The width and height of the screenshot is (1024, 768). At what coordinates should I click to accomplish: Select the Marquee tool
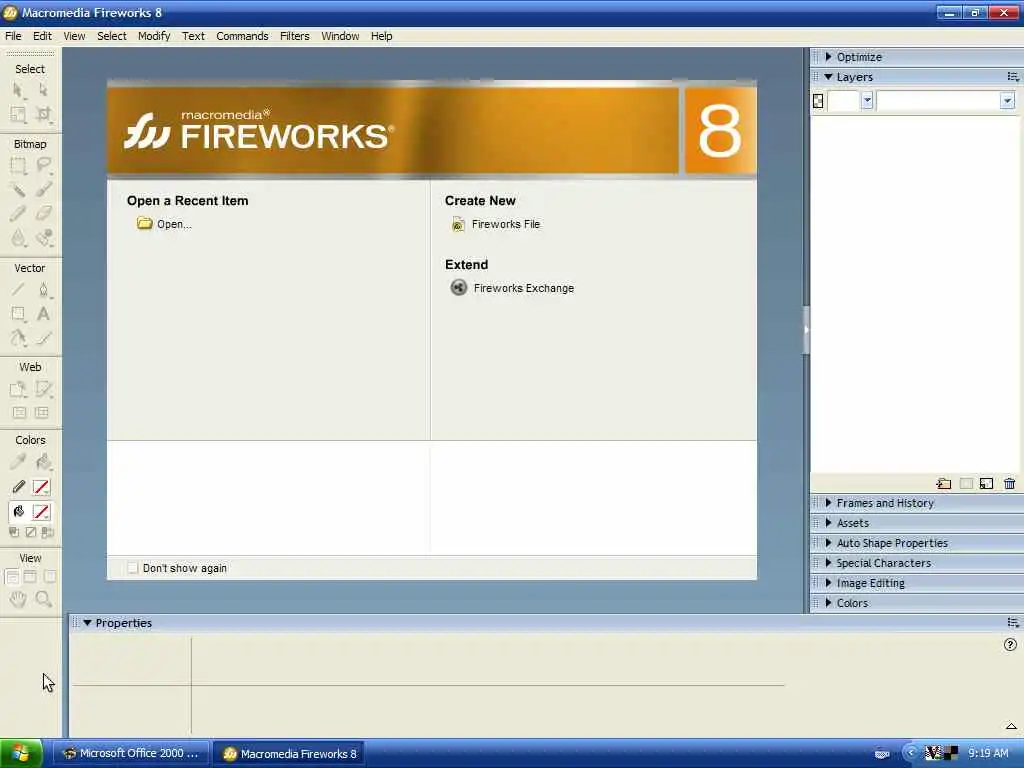[x=18, y=165]
